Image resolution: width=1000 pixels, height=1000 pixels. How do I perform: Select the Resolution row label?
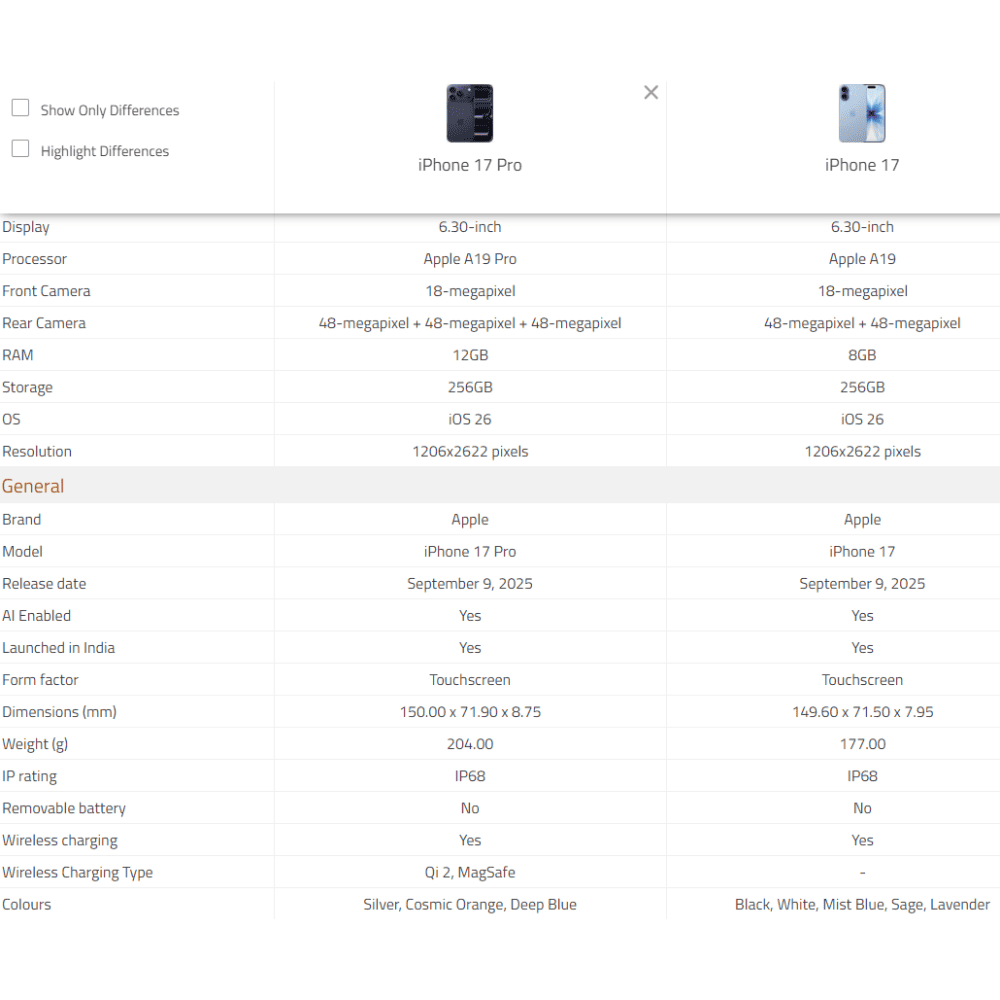click(37, 451)
